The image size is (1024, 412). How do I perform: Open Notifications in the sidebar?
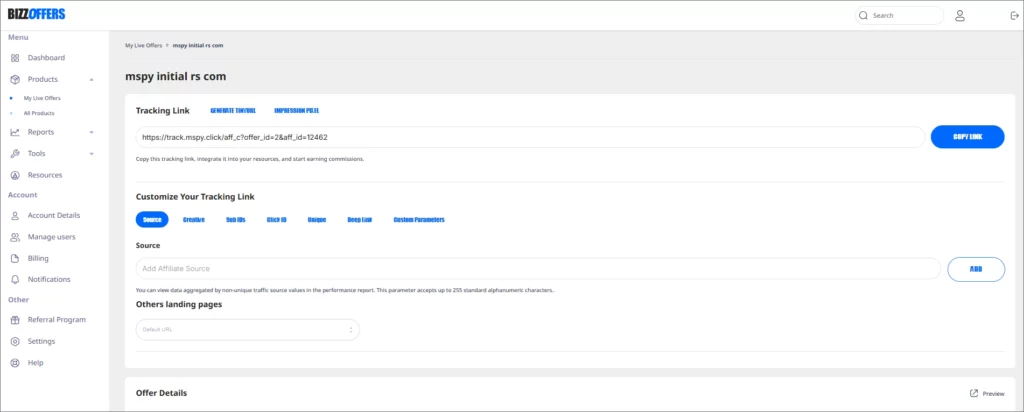[x=49, y=279]
